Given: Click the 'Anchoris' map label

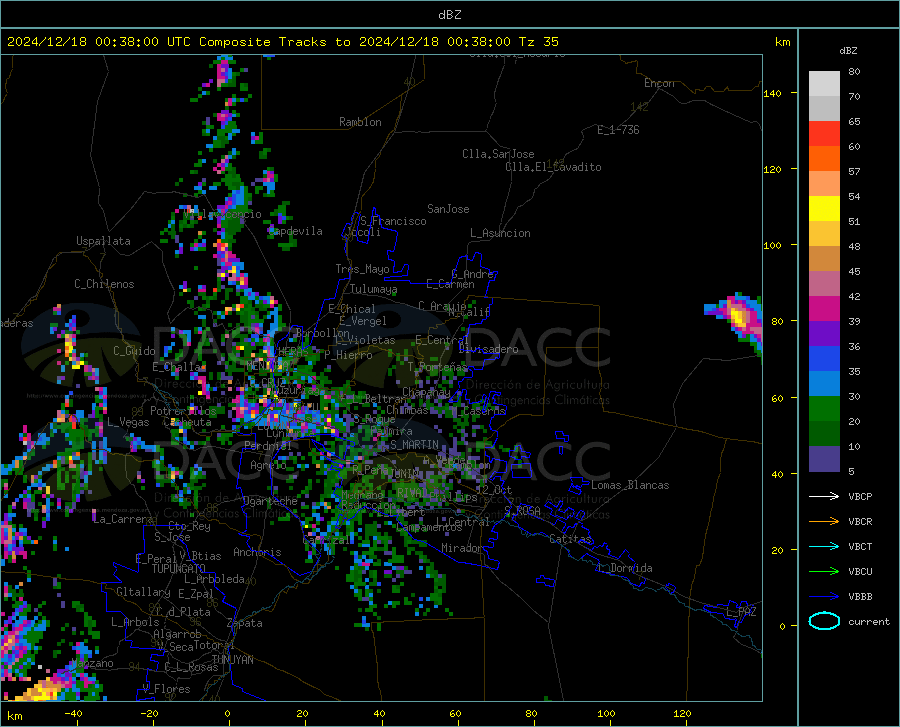Looking at the screenshot, I should point(257,552).
